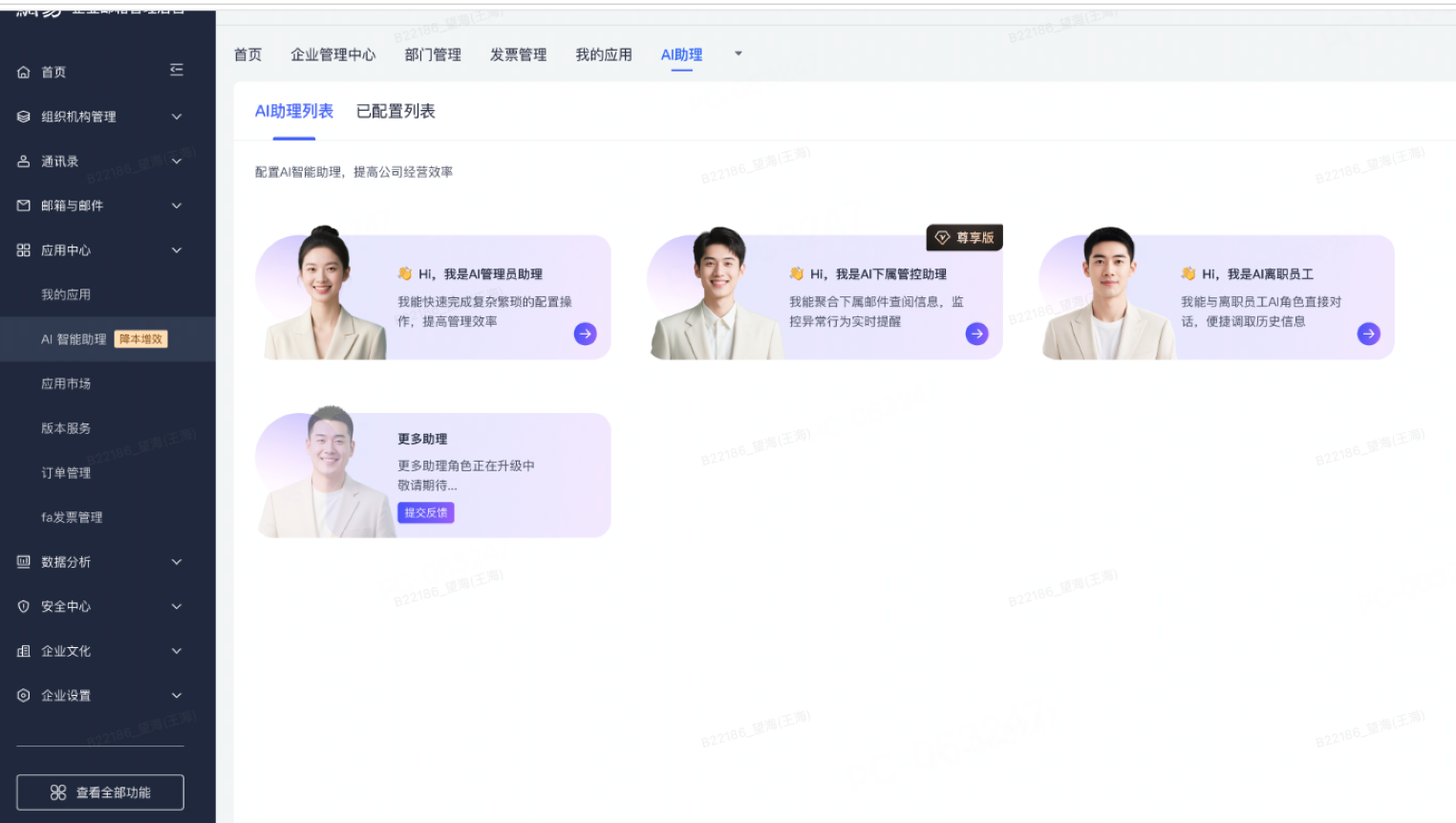Click the 尊享版 diamond badge
Image resolution: width=1456 pixels, height=823 pixels.
(x=965, y=237)
